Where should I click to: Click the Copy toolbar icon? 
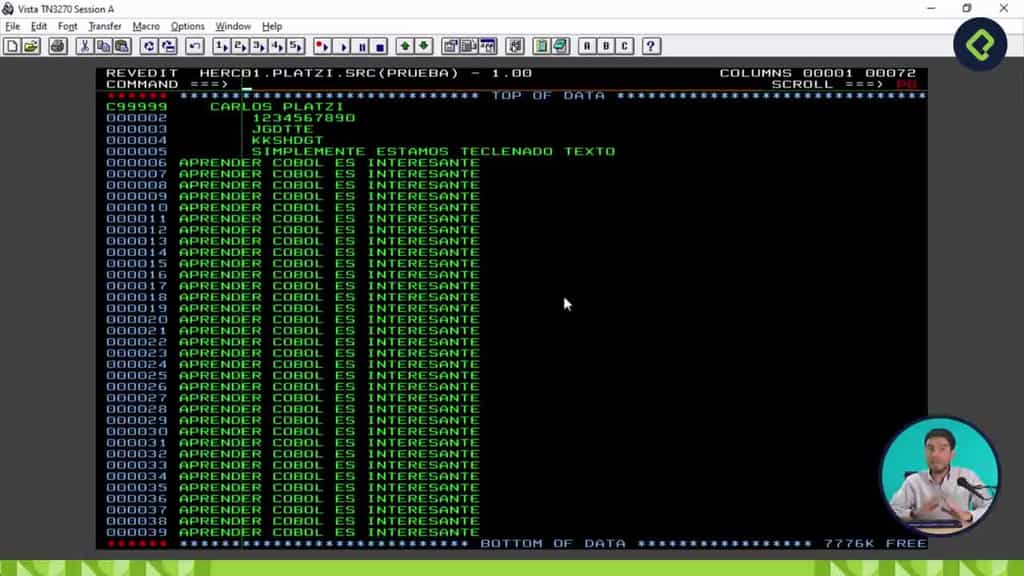pos(103,46)
